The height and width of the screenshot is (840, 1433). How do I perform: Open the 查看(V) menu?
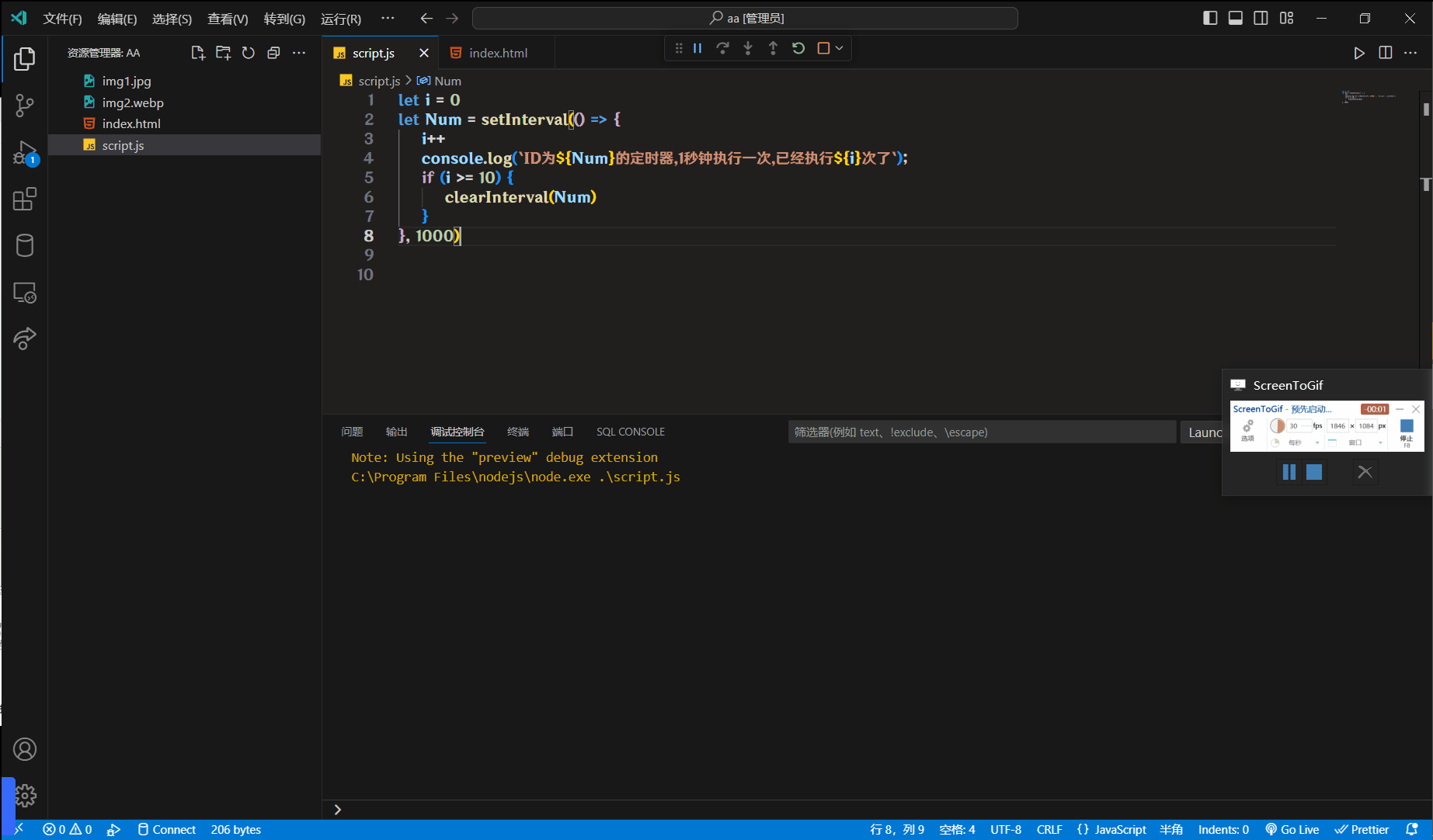point(228,19)
